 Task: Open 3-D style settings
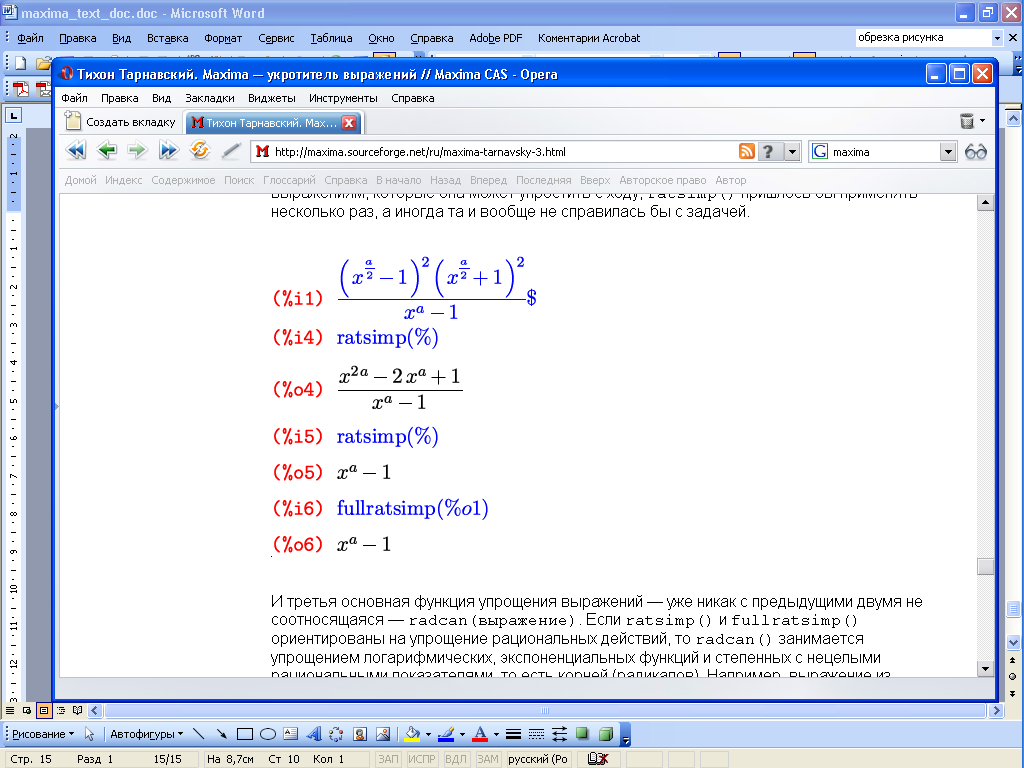pos(606,734)
